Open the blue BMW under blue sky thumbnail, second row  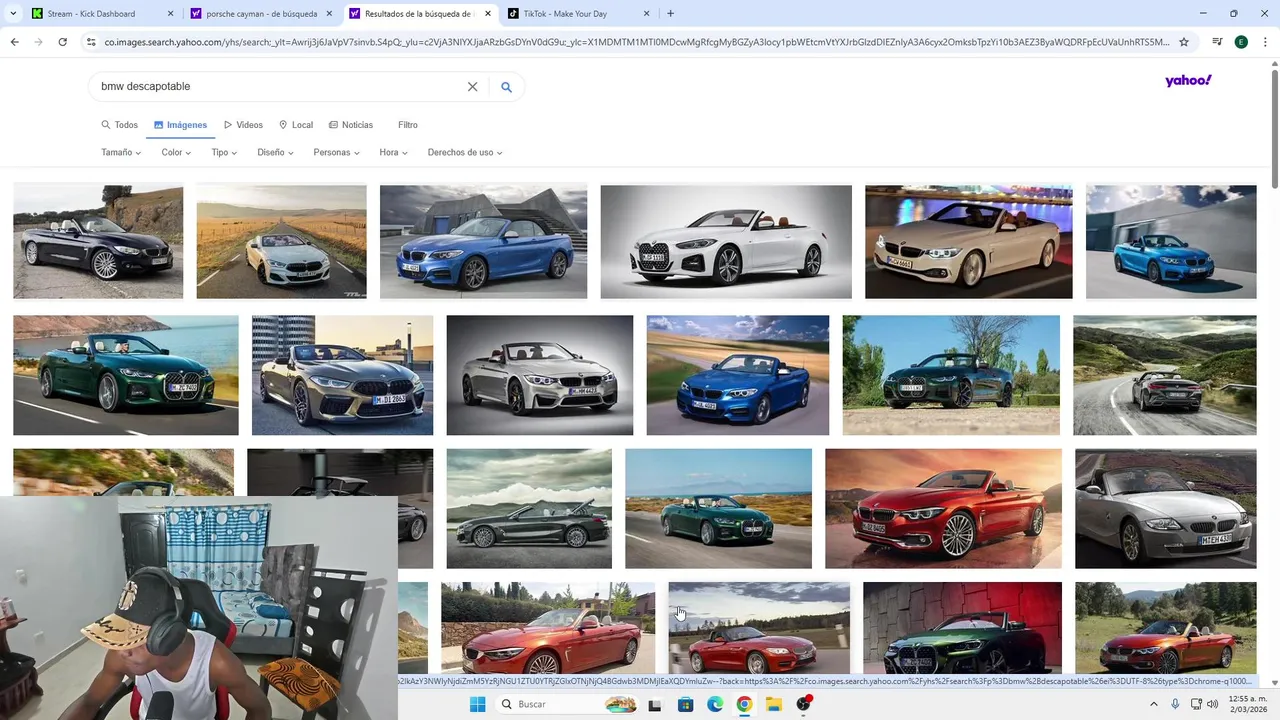click(738, 375)
